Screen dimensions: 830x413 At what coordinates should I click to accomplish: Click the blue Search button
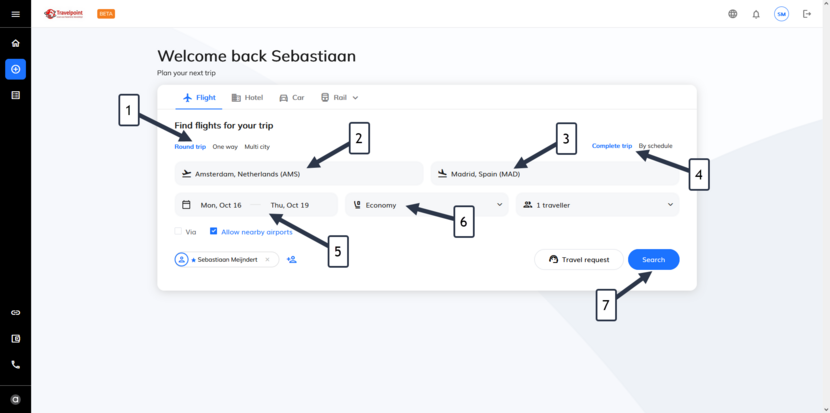pyautogui.click(x=654, y=259)
